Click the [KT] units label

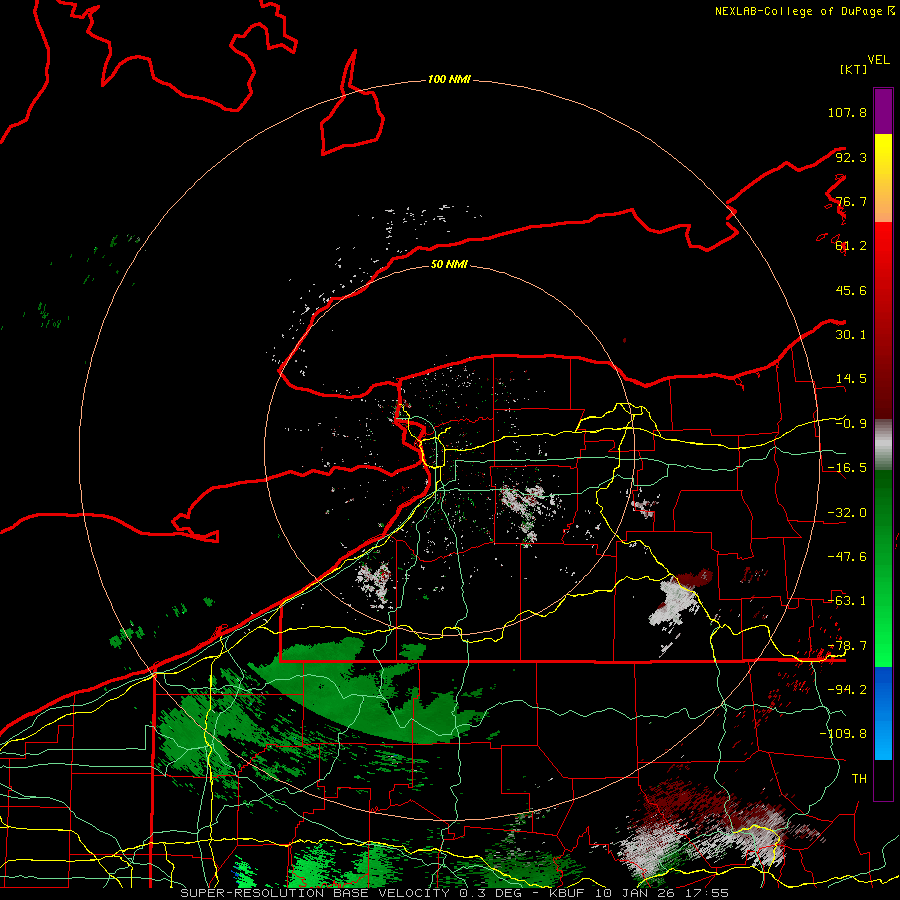(x=853, y=69)
